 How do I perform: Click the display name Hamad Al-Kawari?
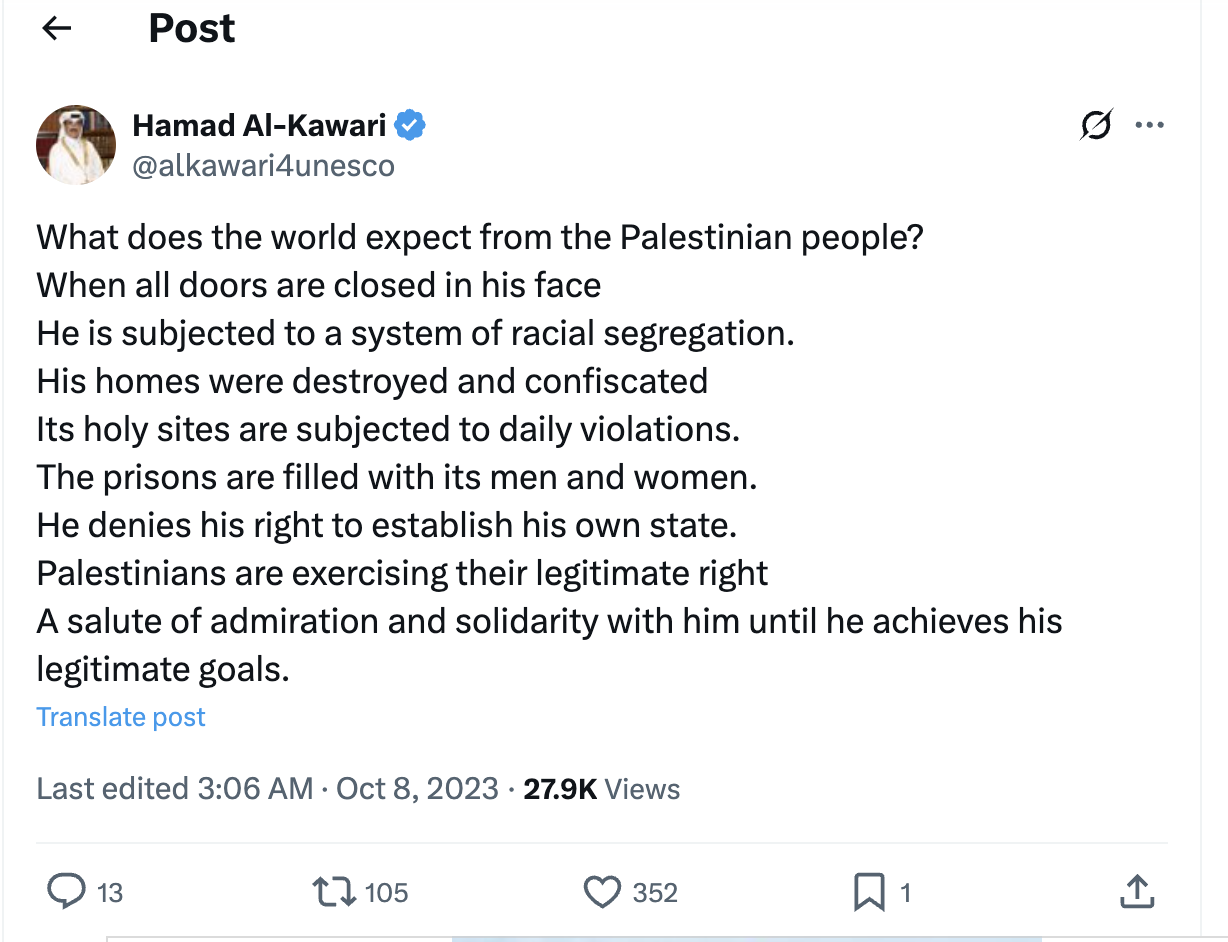(259, 126)
